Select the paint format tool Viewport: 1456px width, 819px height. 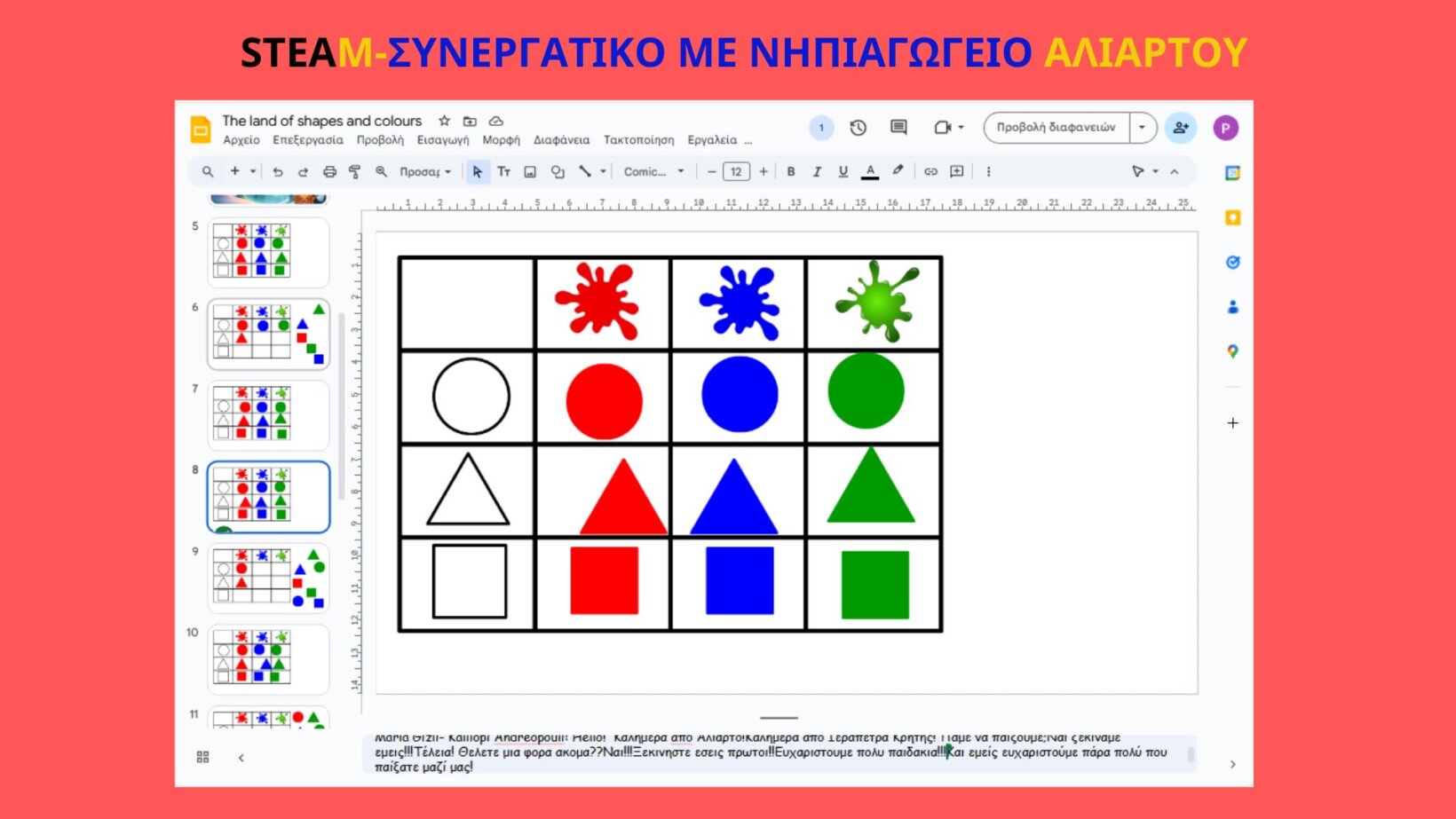[x=354, y=172]
